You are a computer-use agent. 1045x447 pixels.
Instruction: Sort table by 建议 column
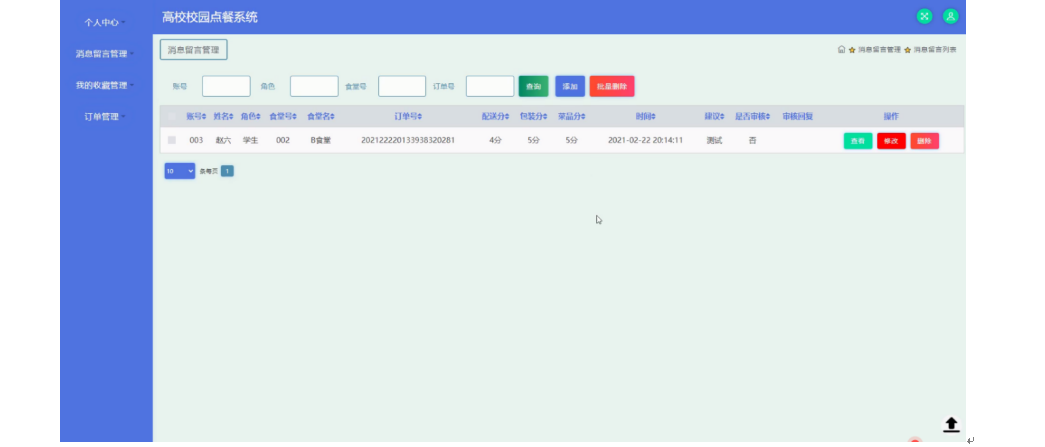click(x=714, y=117)
